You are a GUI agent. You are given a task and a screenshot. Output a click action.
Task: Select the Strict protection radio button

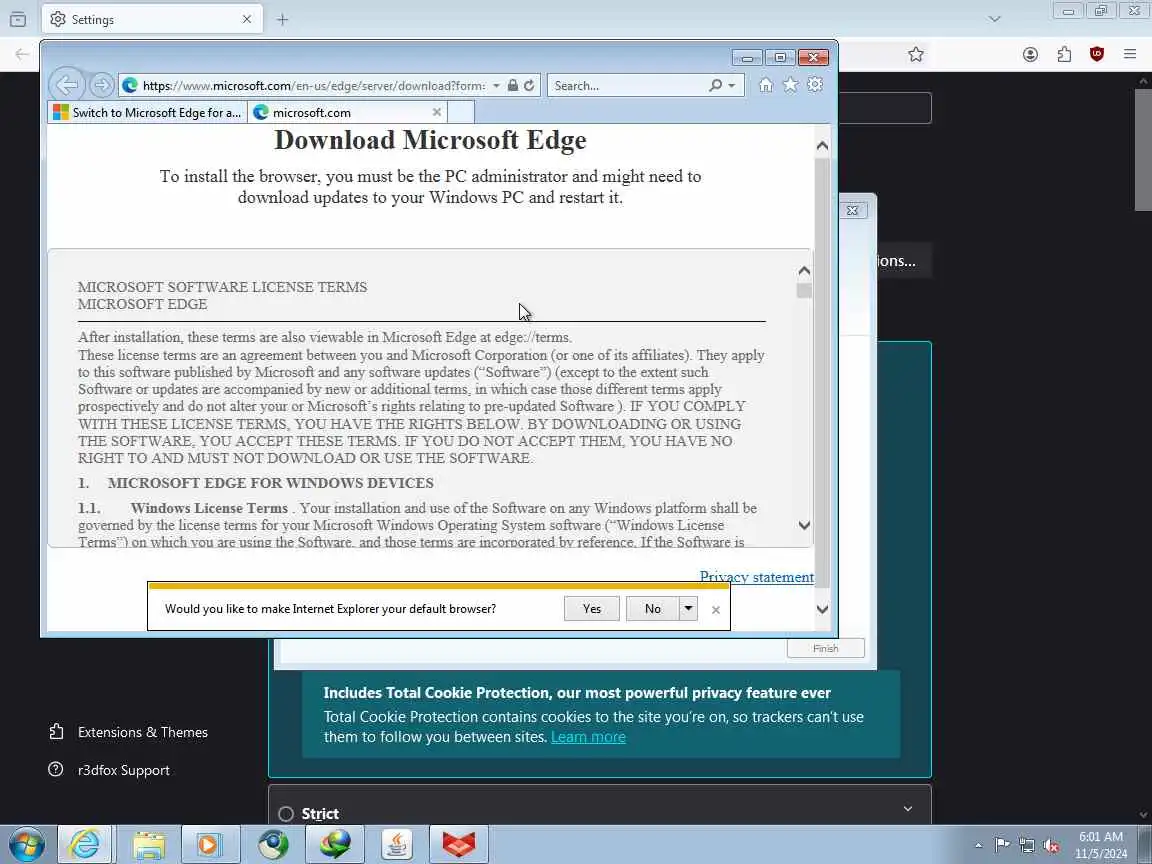click(x=287, y=814)
